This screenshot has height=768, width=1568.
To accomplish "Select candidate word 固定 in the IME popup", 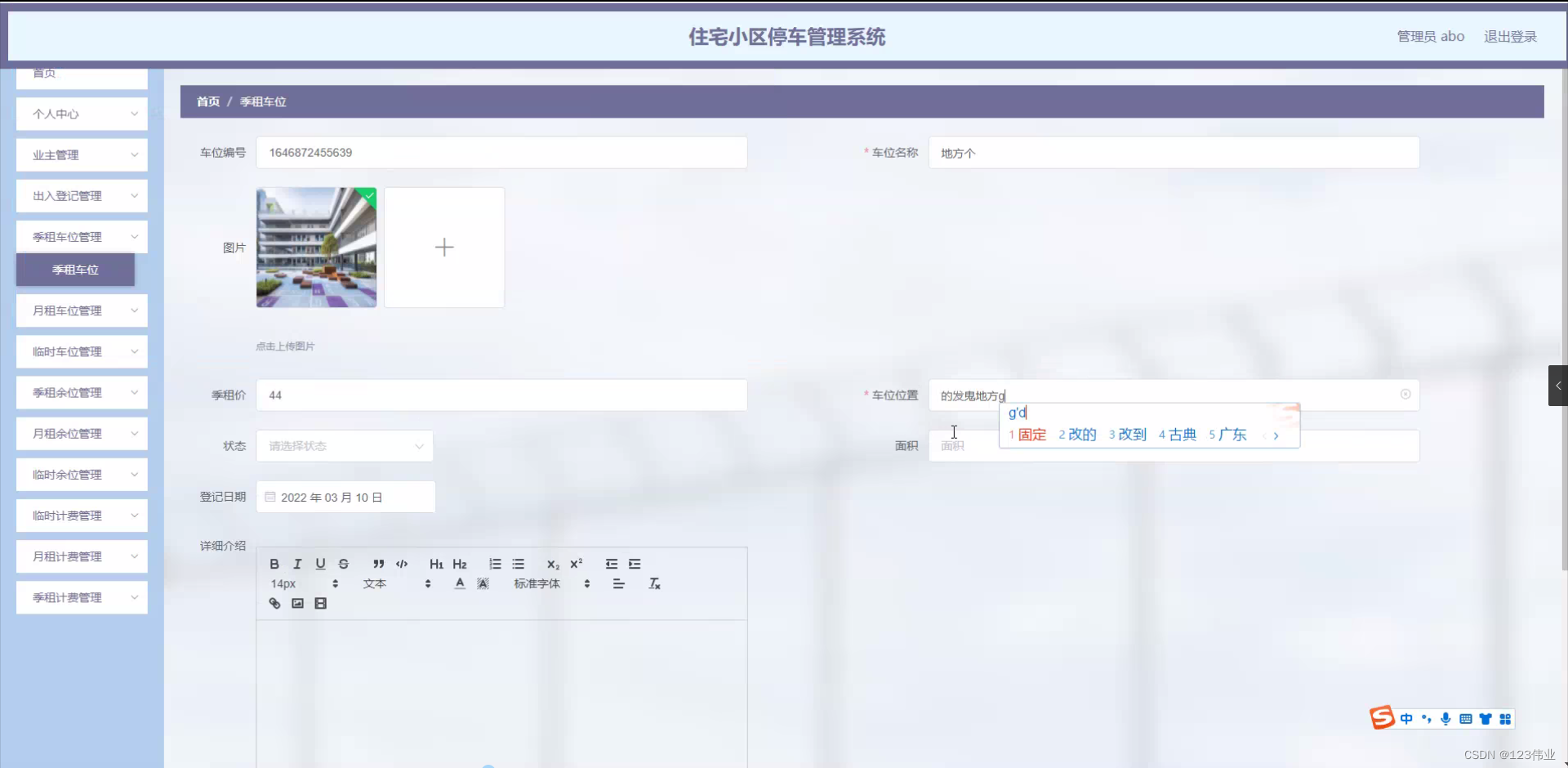I will click(x=1032, y=435).
